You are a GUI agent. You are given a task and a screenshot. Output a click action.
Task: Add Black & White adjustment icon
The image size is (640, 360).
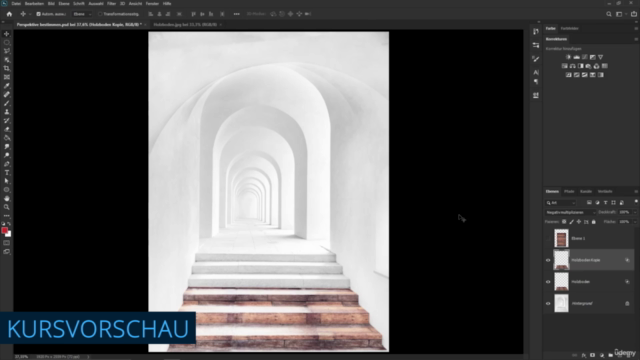pyautogui.click(x=580, y=66)
